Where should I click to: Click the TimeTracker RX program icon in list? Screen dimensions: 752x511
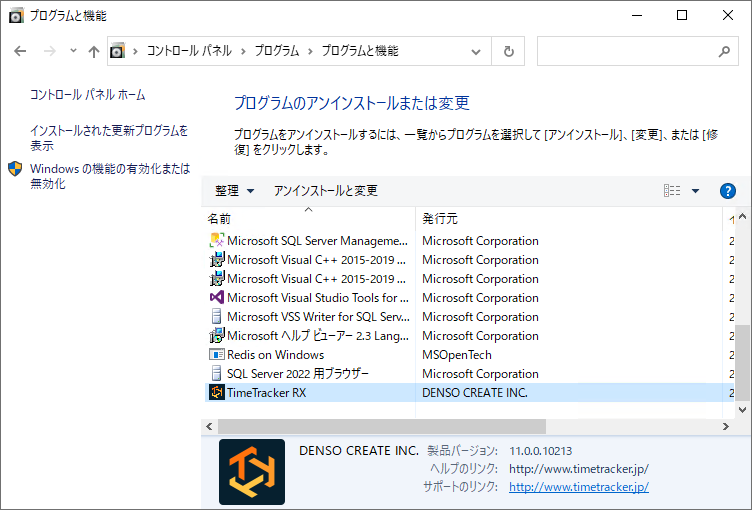(216, 393)
